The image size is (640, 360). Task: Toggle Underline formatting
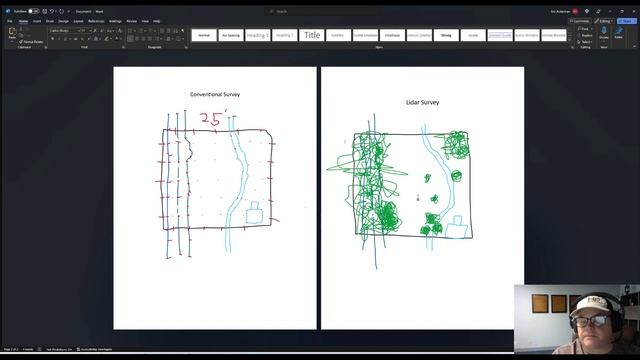click(66, 39)
